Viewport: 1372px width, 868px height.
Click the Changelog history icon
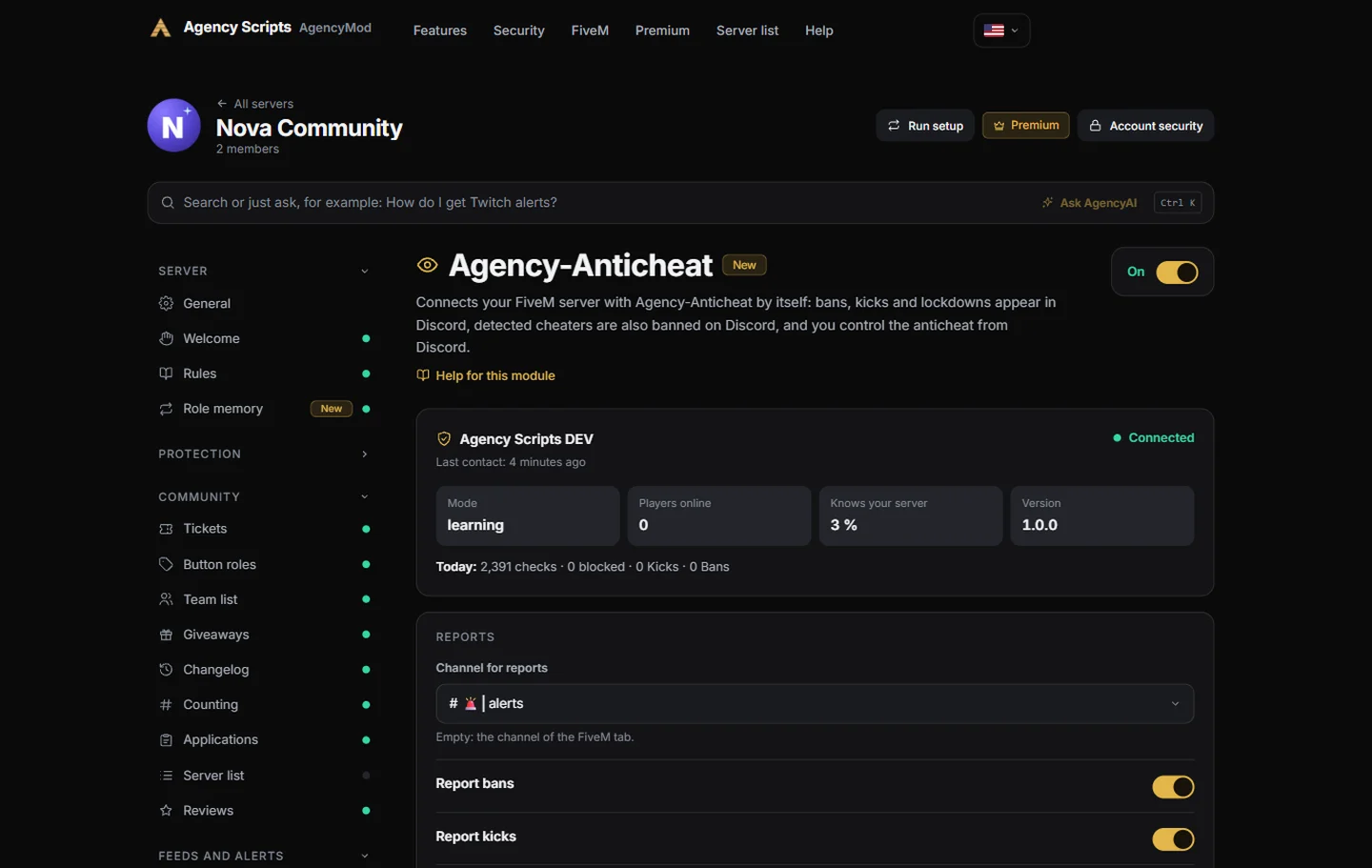pos(166,670)
